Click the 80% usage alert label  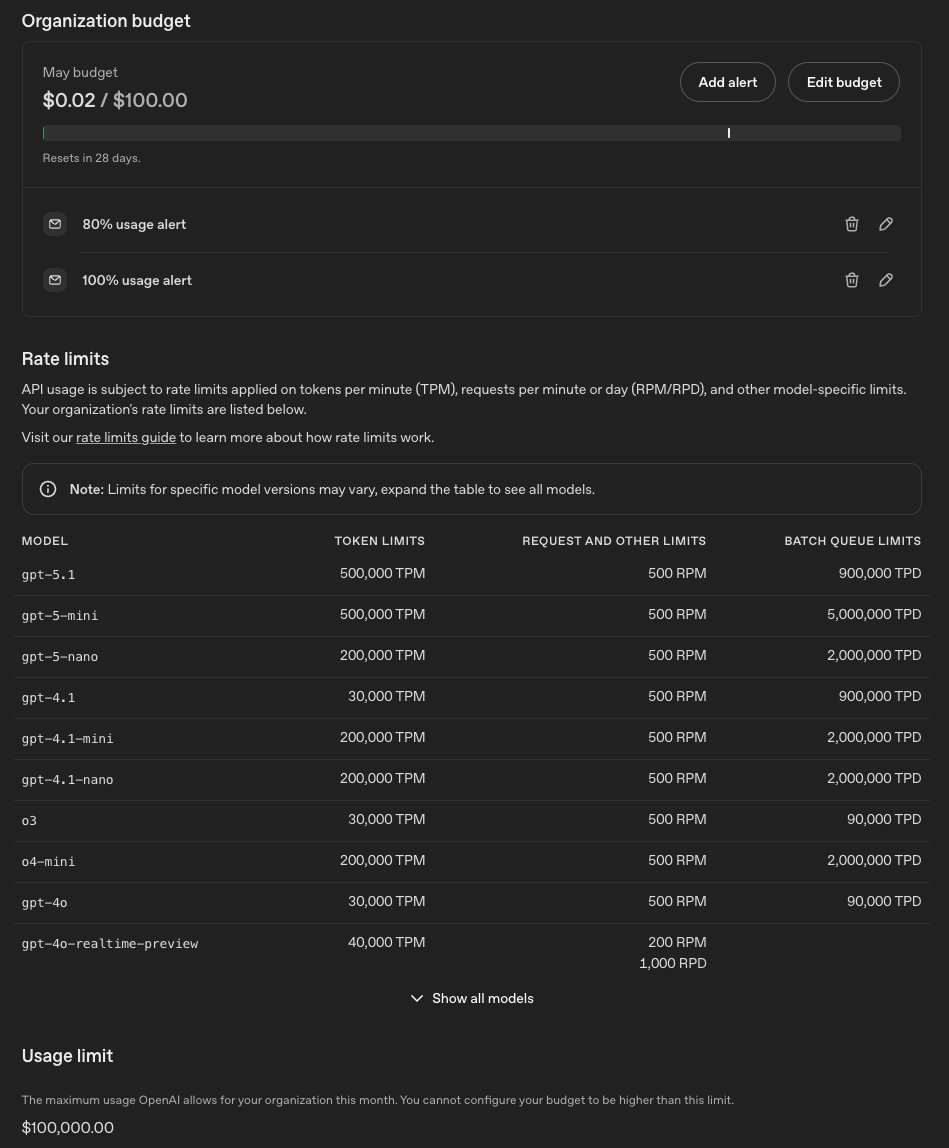pos(134,224)
